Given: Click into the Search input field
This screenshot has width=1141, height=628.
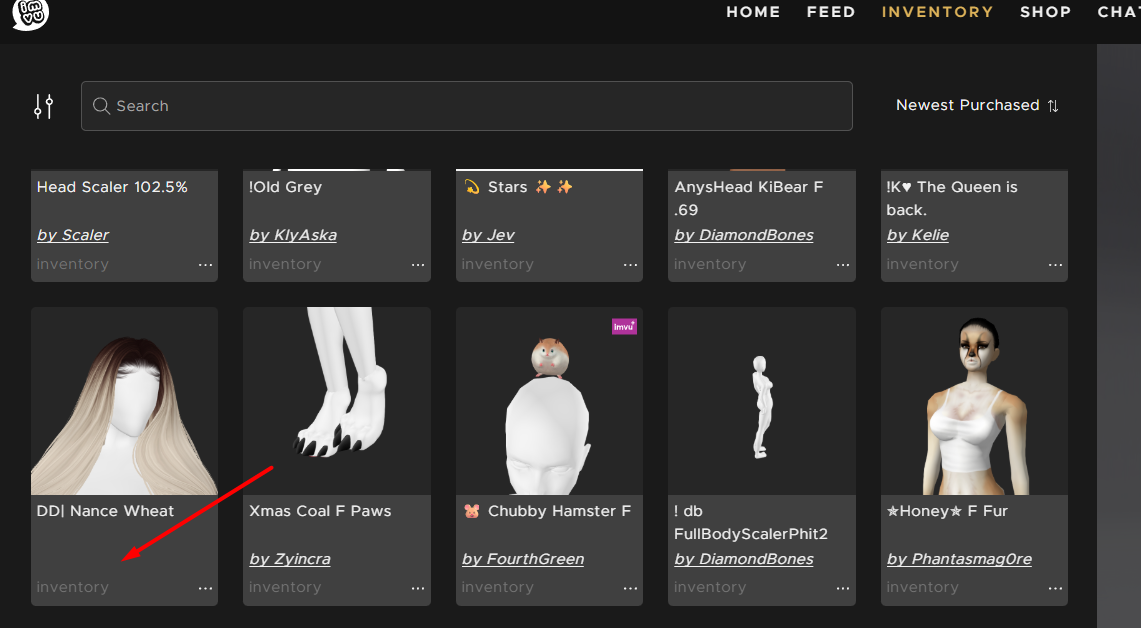Looking at the screenshot, I should tap(466, 106).
